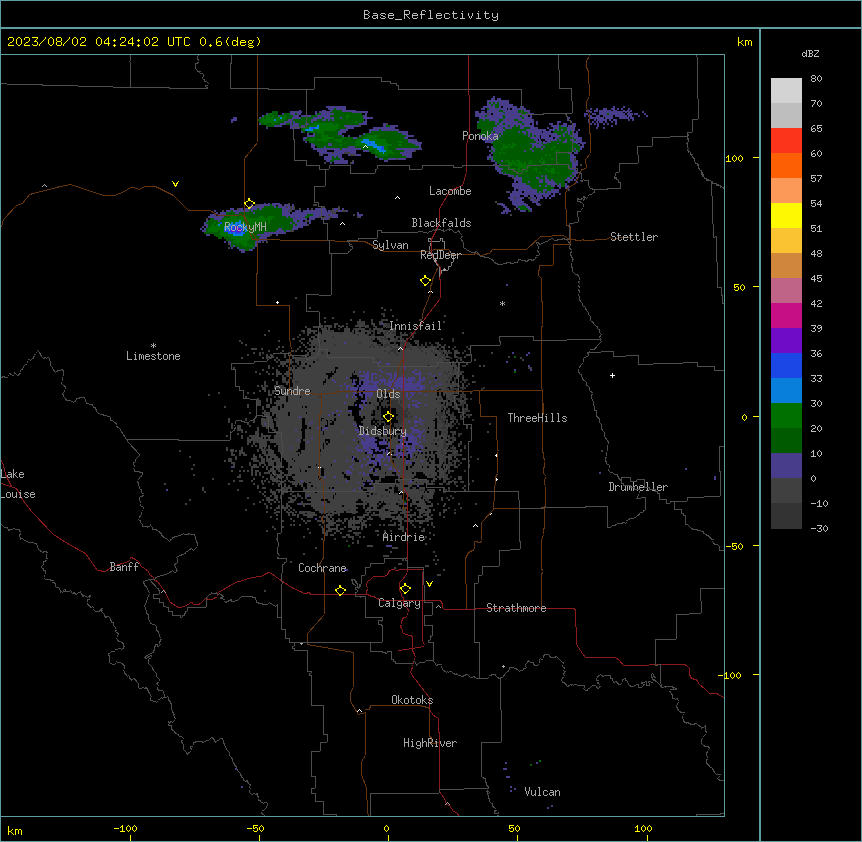Click the Didsbury label

point(383,431)
